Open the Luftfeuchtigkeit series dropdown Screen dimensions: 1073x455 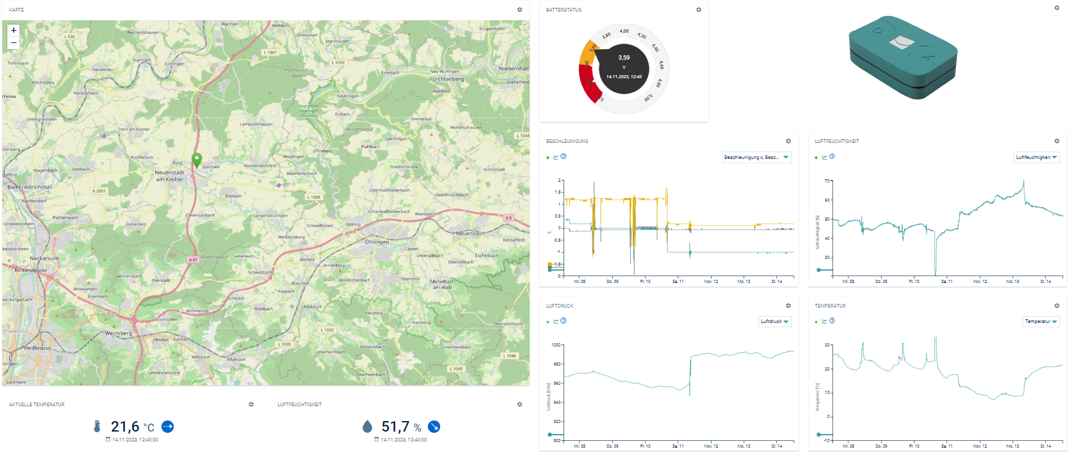pos(1037,157)
